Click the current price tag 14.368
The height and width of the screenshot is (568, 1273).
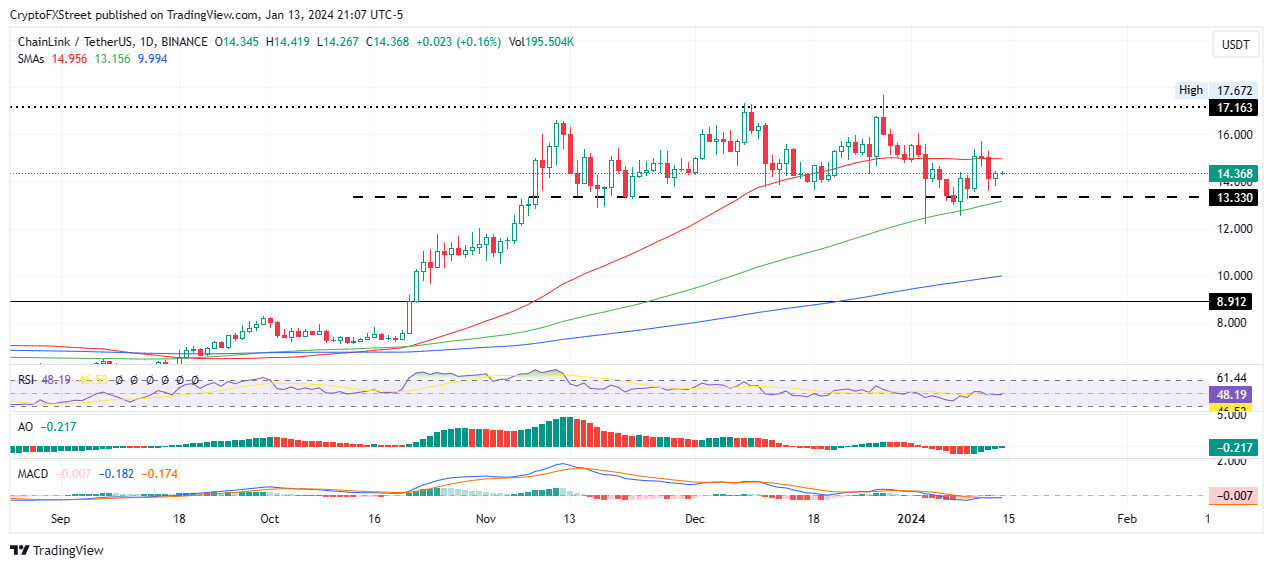1232,173
